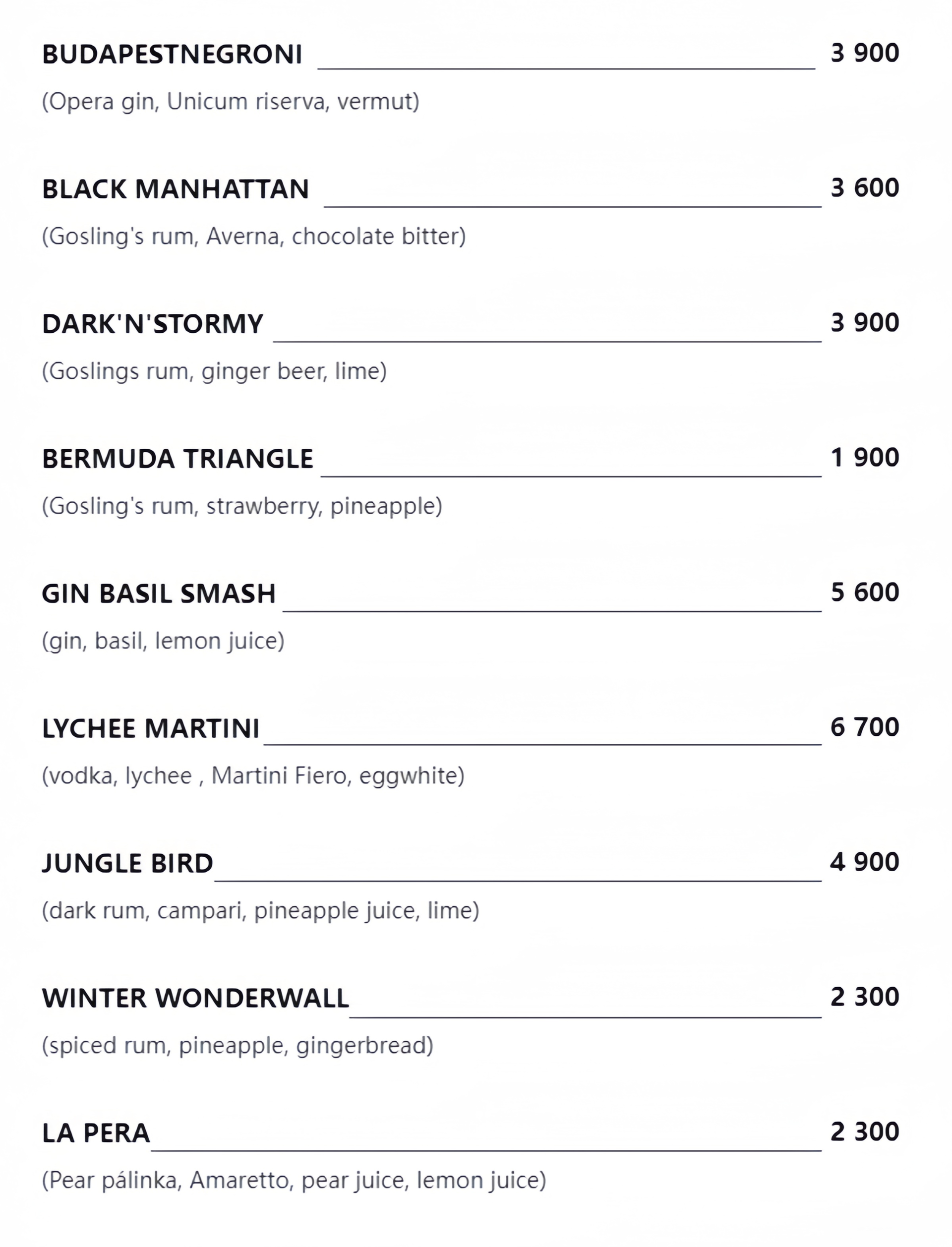Click the Lychee Martini price 6 700

coord(865,727)
